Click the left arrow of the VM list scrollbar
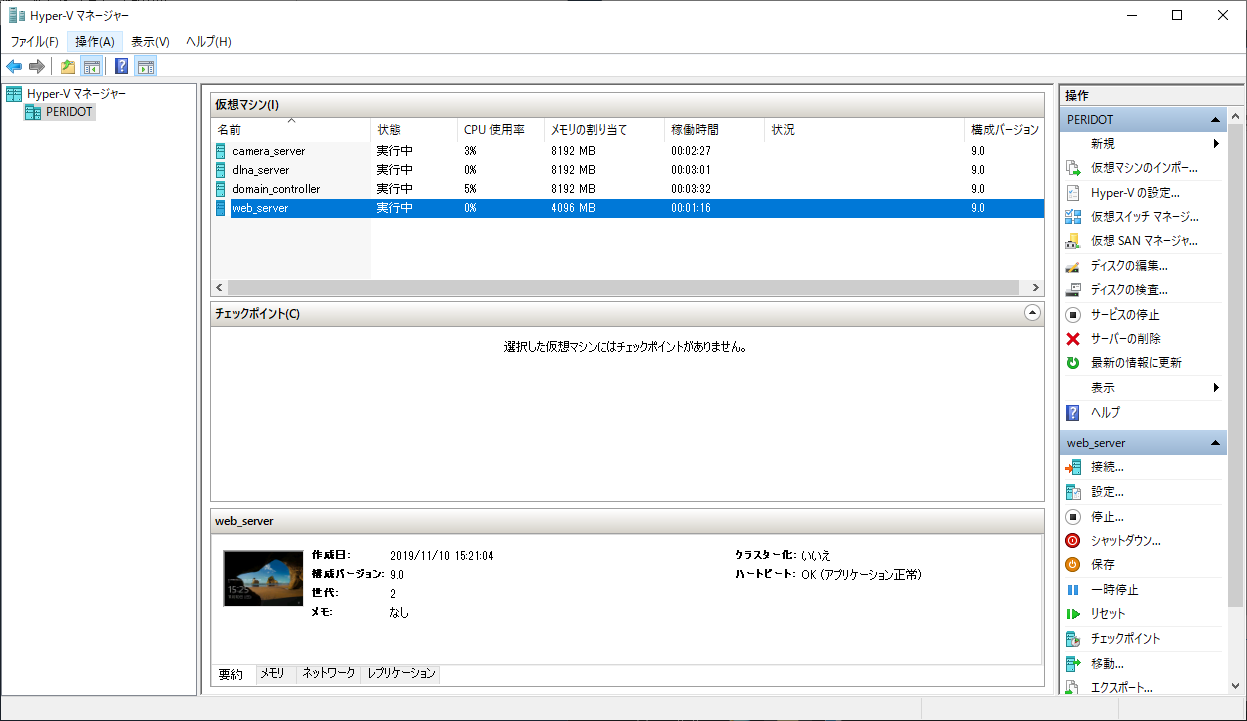 point(220,288)
